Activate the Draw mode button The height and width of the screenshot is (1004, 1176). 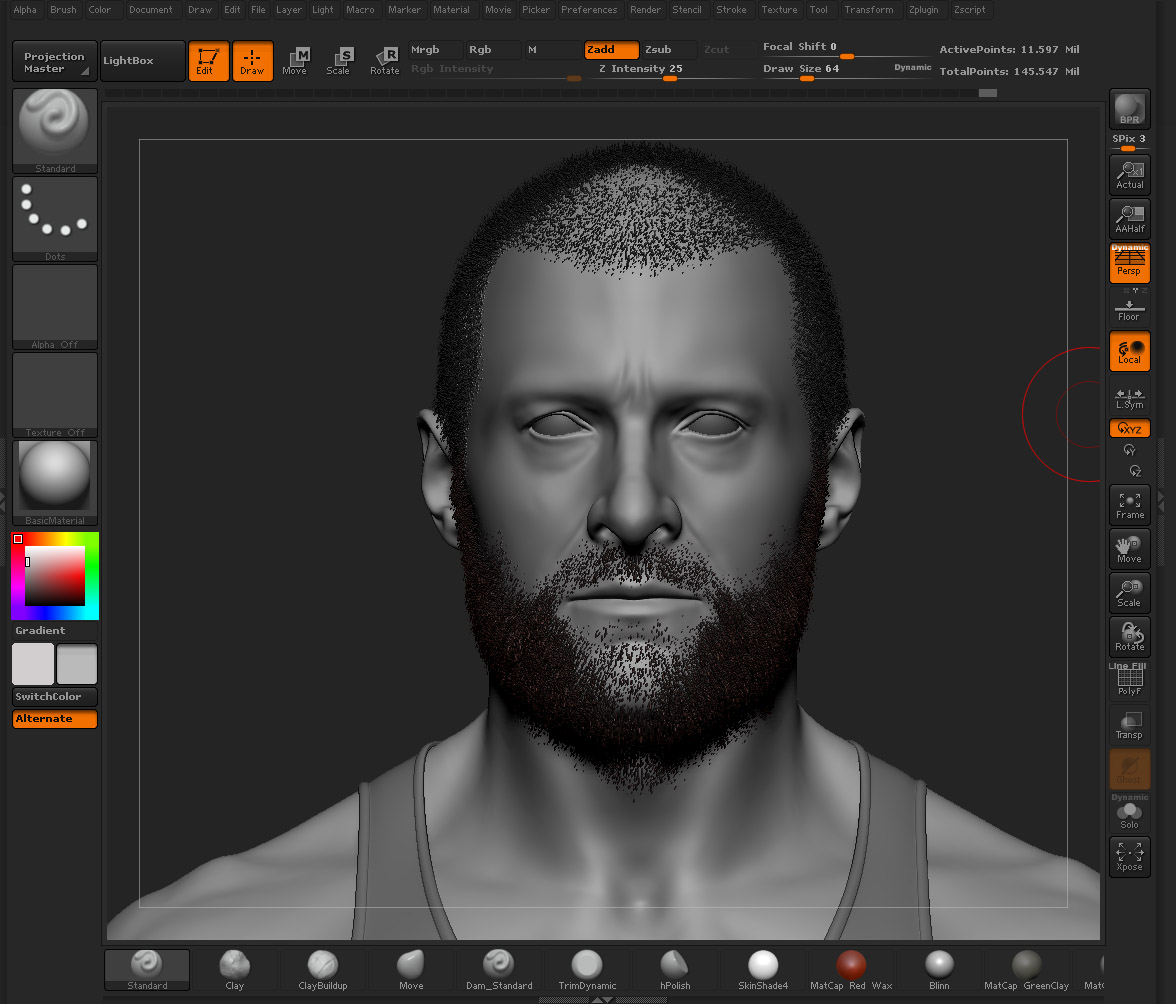[x=252, y=61]
